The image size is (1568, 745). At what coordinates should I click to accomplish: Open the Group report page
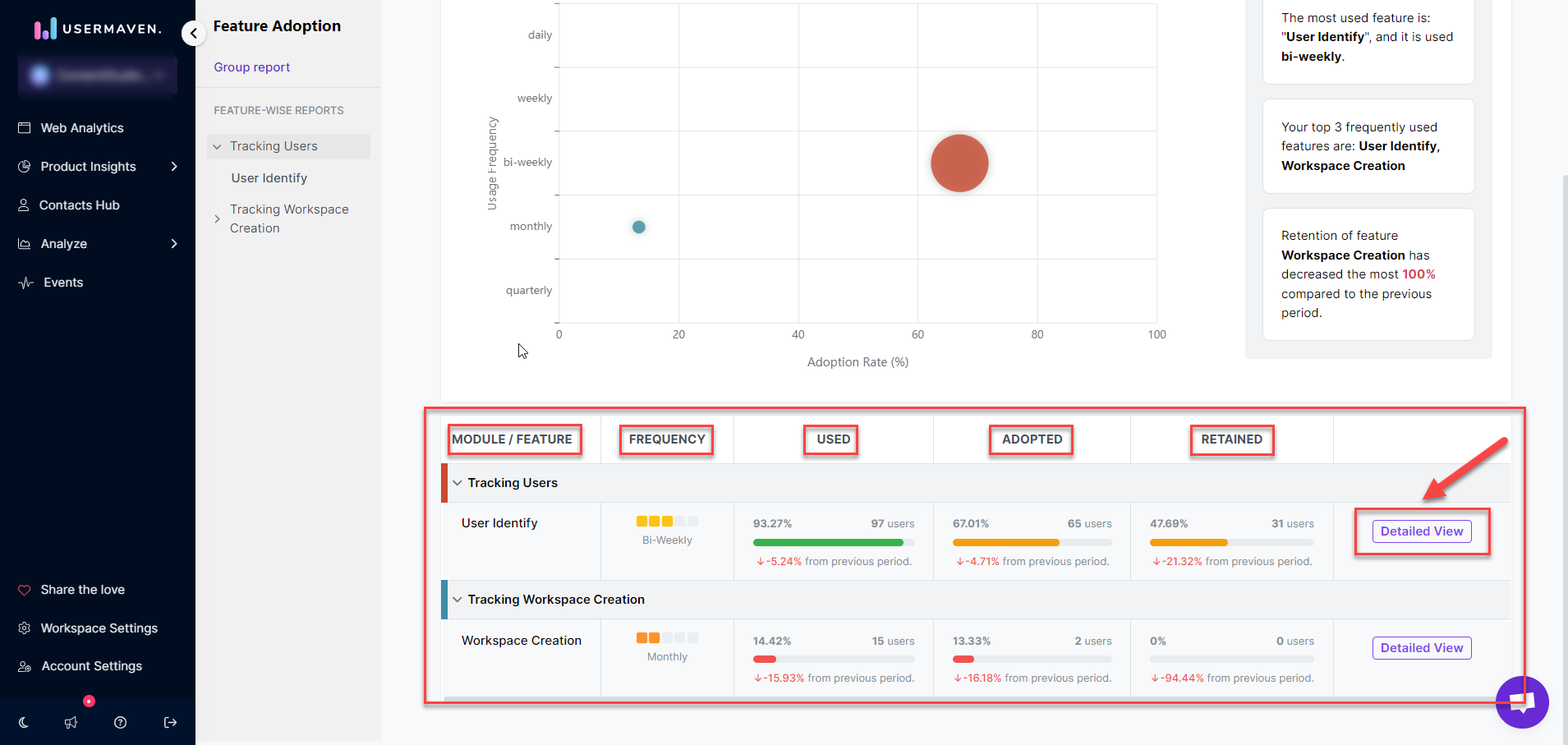click(x=251, y=67)
